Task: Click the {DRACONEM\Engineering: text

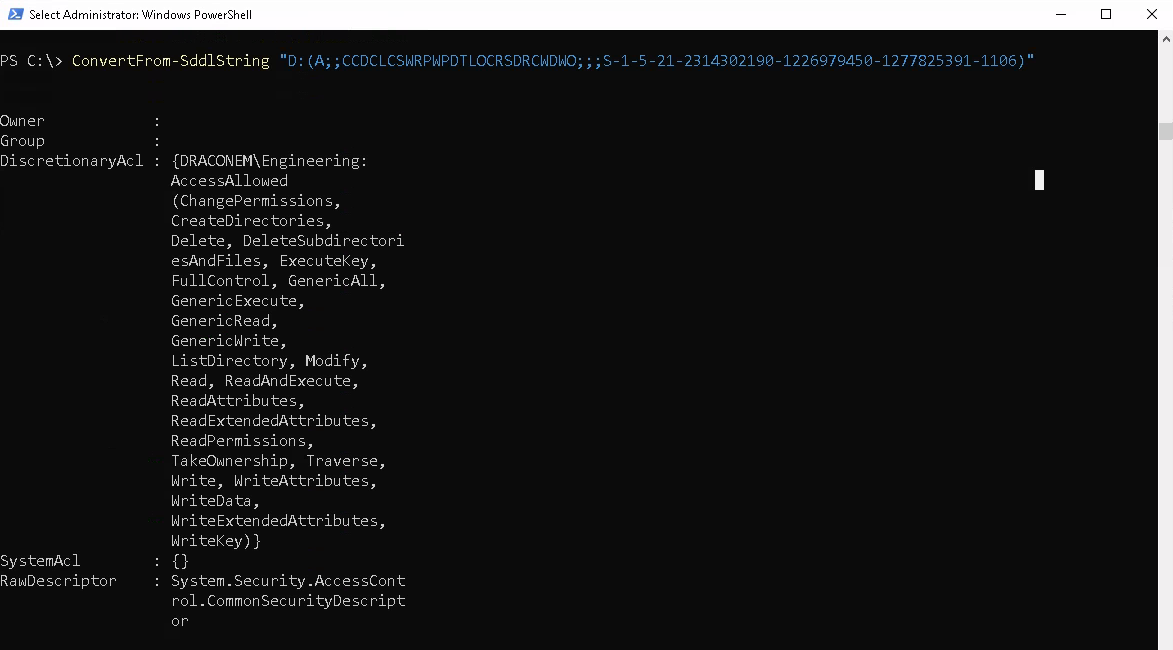Action: (x=269, y=161)
